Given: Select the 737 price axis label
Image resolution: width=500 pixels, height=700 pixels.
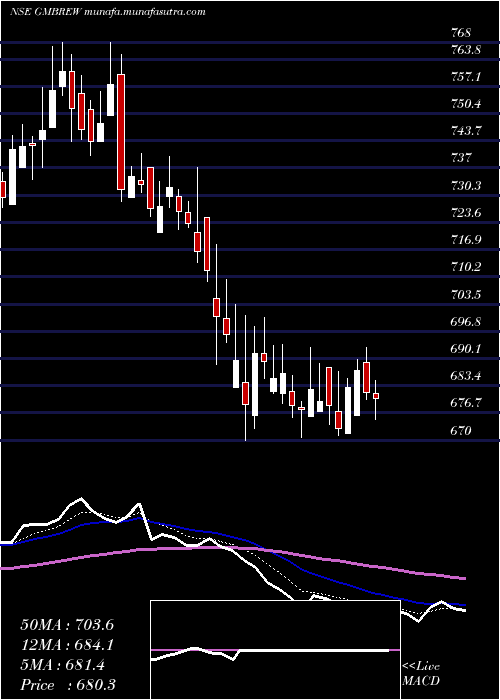Looking at the screenshot, I should pos(461,158).
